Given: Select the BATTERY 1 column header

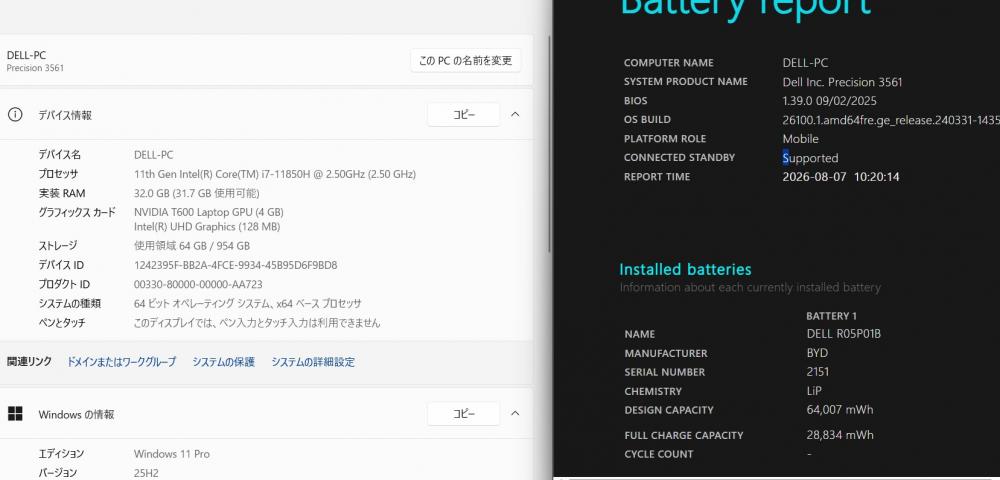Looking at the screenshot, I should 831,316.
